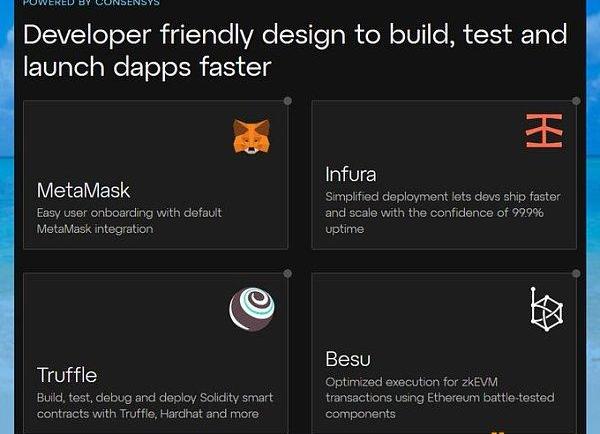Click the MetaMask card corner dot
Viewport: 600px width, 434px height.
click(x=287, y=101)
